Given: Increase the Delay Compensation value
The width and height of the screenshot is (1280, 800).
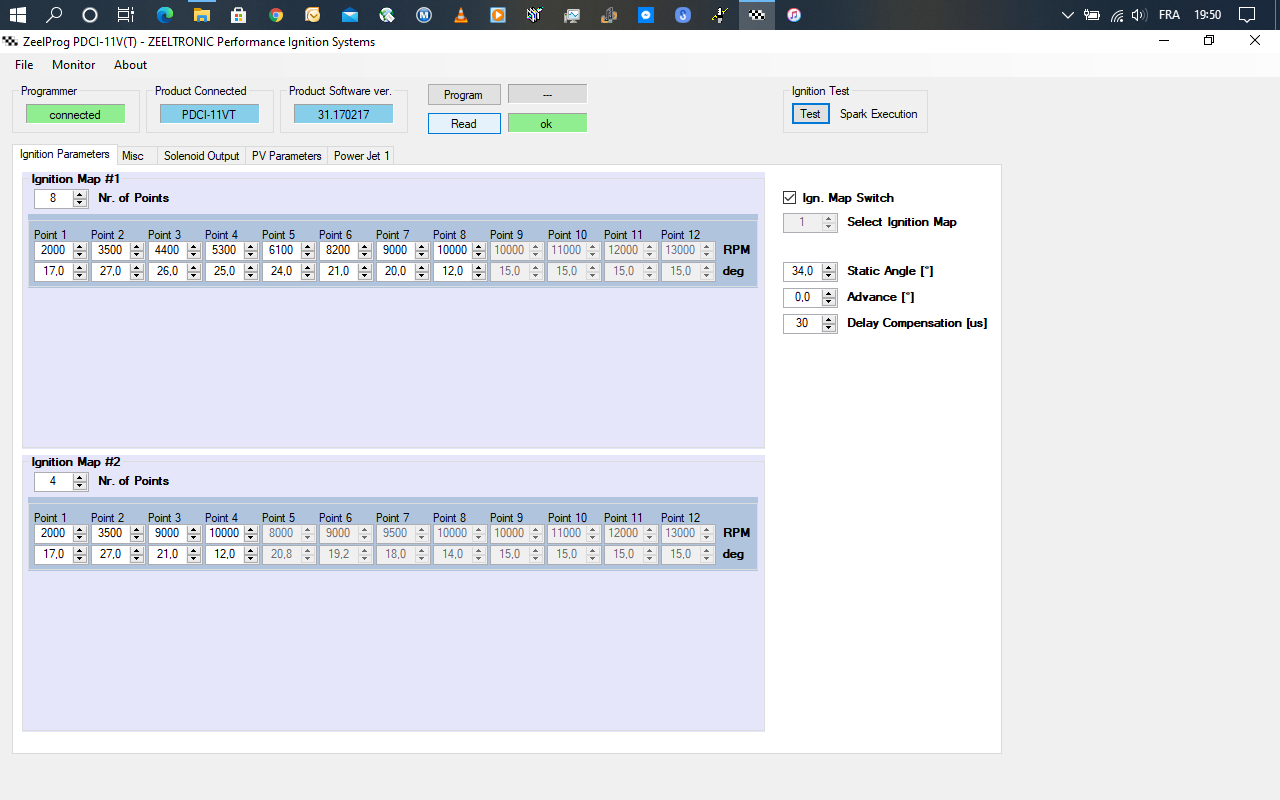Looking at the screenshot, I should [829, 319].
